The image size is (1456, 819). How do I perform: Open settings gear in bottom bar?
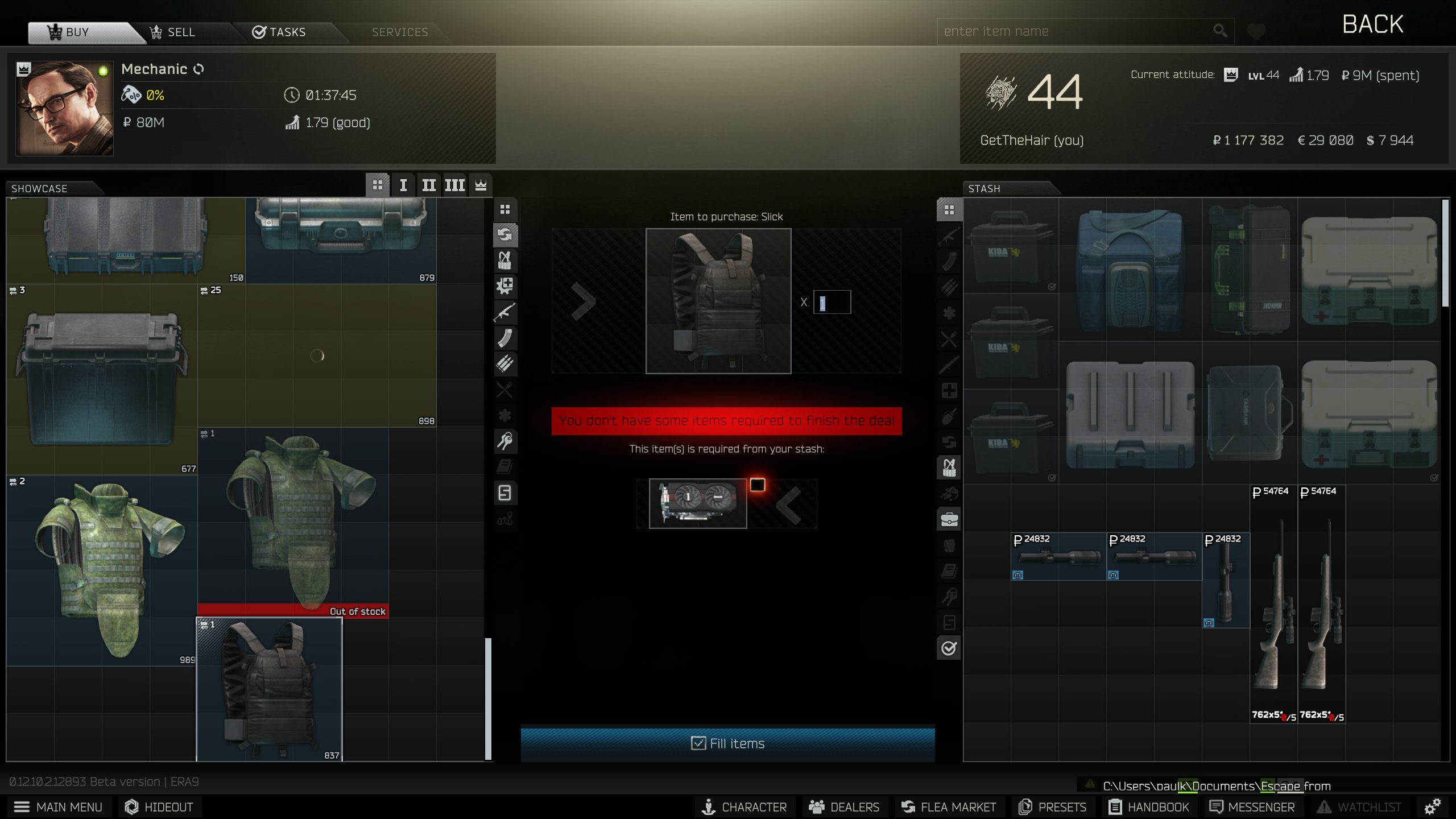[1433, 806]
